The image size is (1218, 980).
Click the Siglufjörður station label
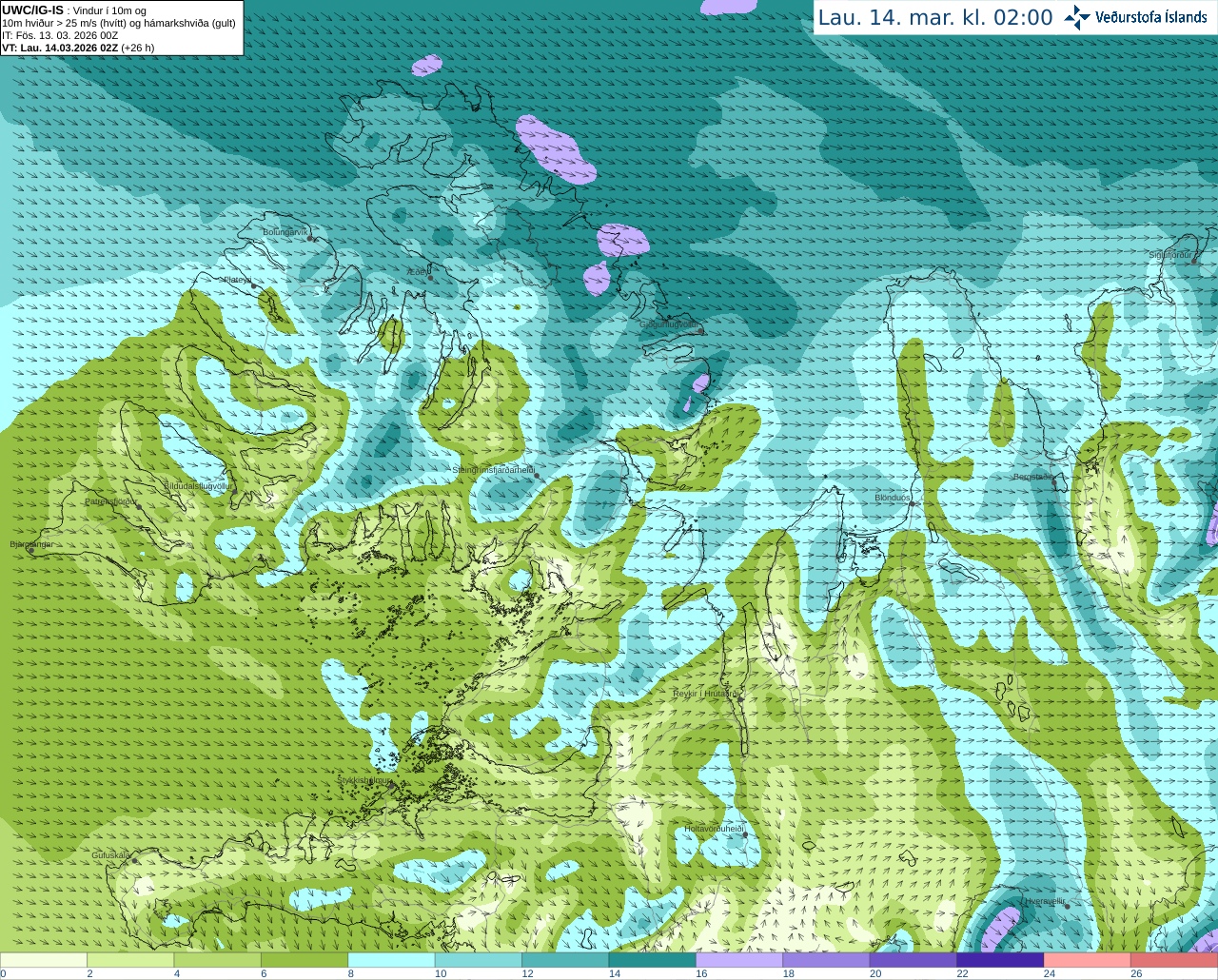[x=1171, y=255]
